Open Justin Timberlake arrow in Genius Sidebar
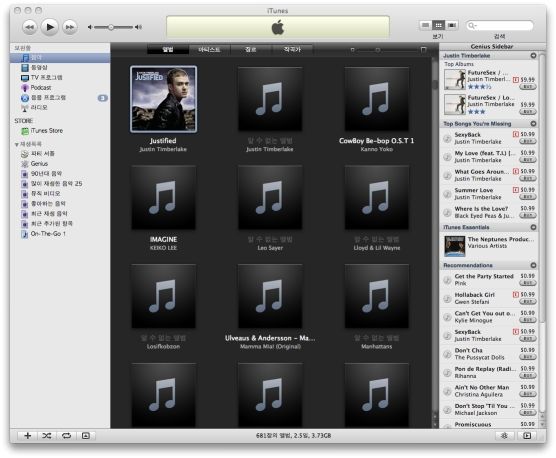The height and width of the screenshot is (458, 556). coord(533,56)
